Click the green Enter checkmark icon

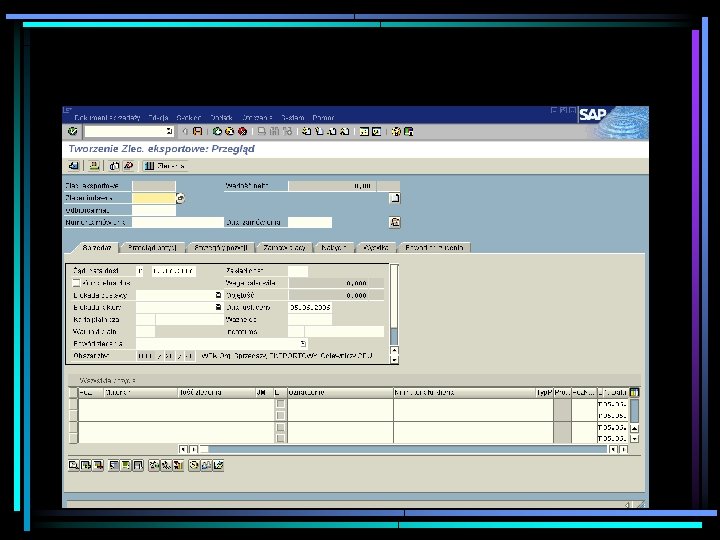point(73,131)
